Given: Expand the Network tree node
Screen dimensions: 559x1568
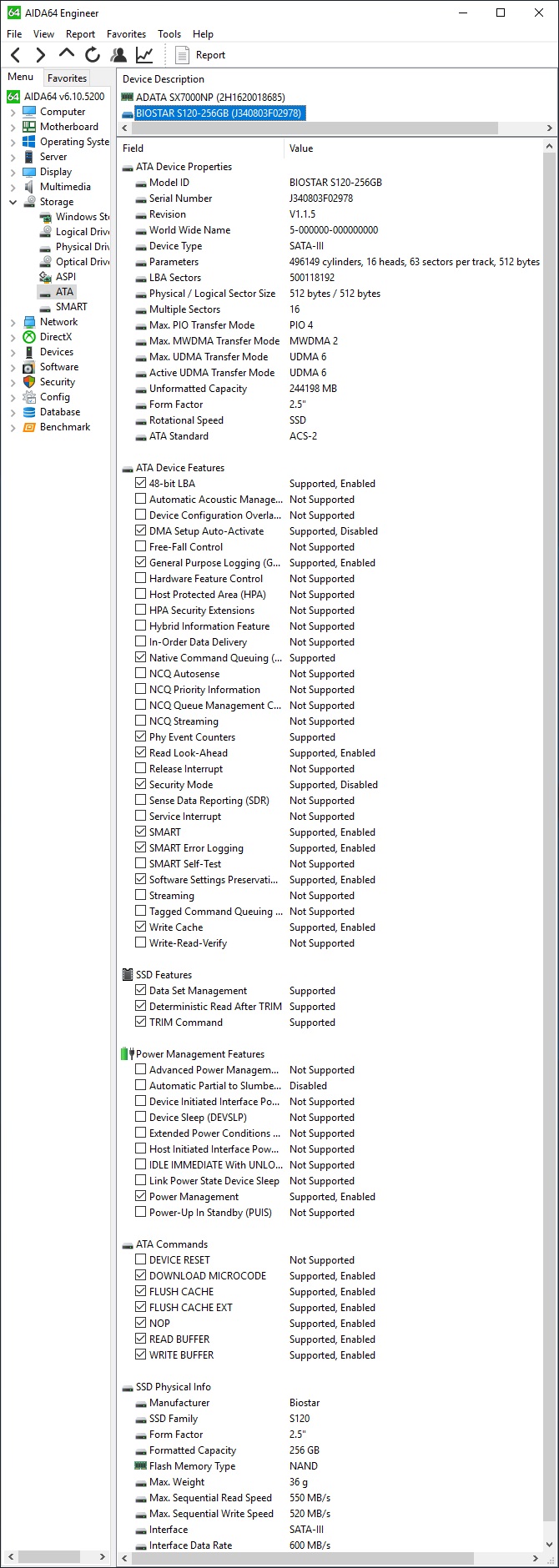Looking at the screenshot, I should [x=13, y=322].
